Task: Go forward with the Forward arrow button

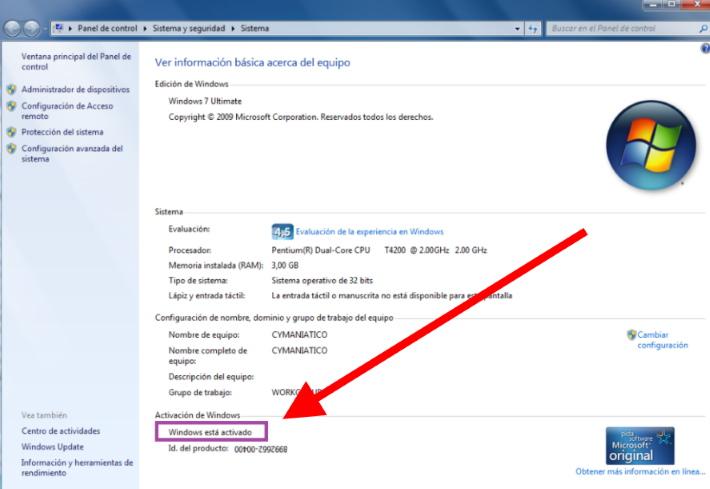Action: 31,29
